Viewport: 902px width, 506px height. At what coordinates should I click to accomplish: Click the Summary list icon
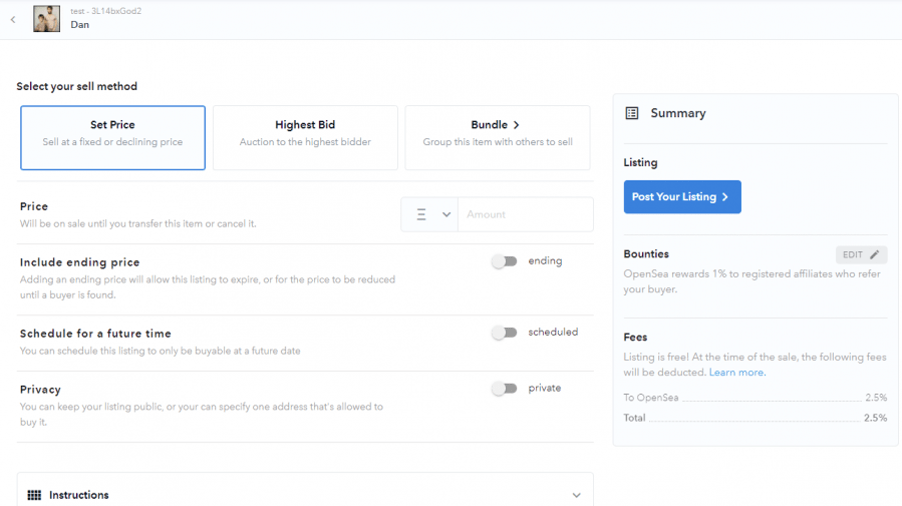(632, 113)
